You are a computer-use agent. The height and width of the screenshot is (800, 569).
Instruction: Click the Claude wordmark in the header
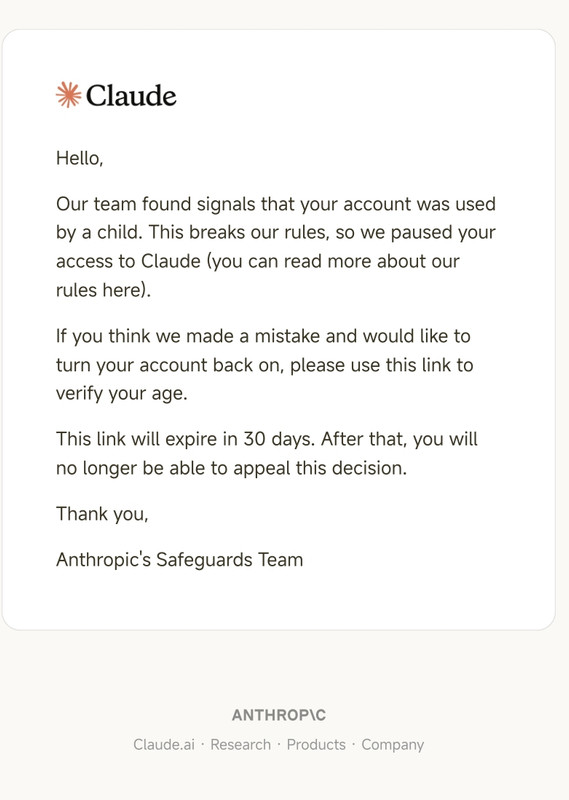click(131, 95)
